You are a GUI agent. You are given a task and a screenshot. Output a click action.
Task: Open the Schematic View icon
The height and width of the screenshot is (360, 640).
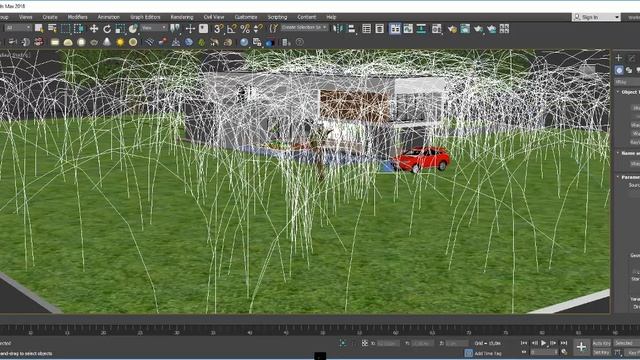tap(421, 29)
